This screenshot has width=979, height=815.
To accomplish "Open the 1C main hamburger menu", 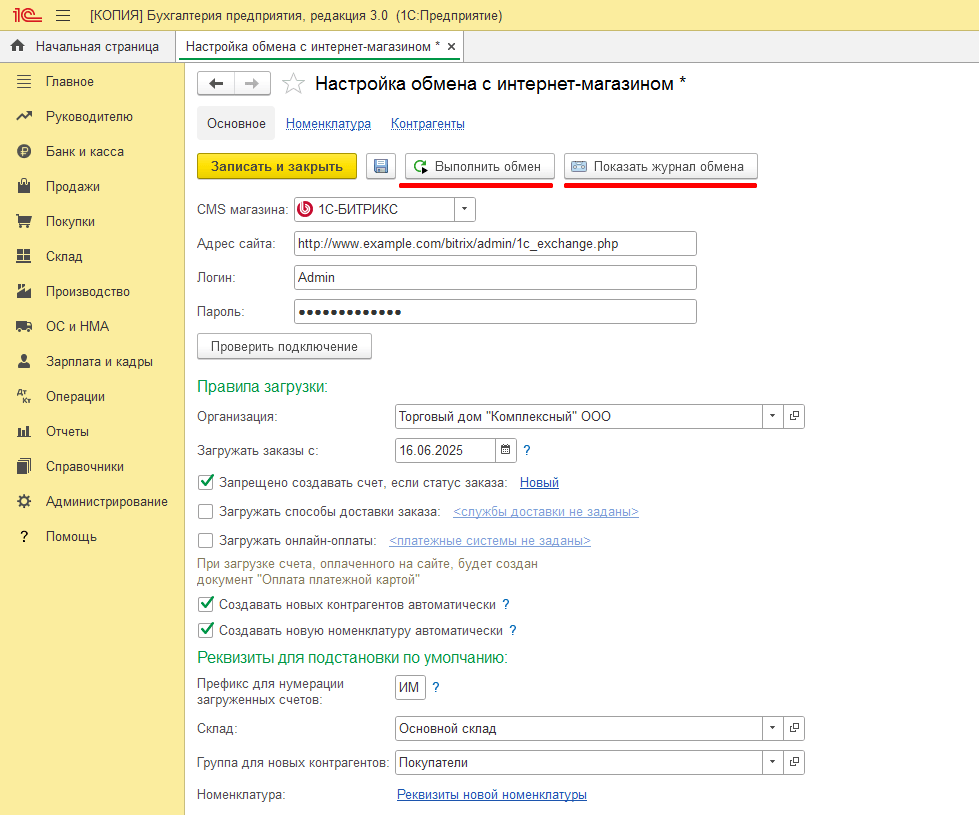I will coord(63,16).
